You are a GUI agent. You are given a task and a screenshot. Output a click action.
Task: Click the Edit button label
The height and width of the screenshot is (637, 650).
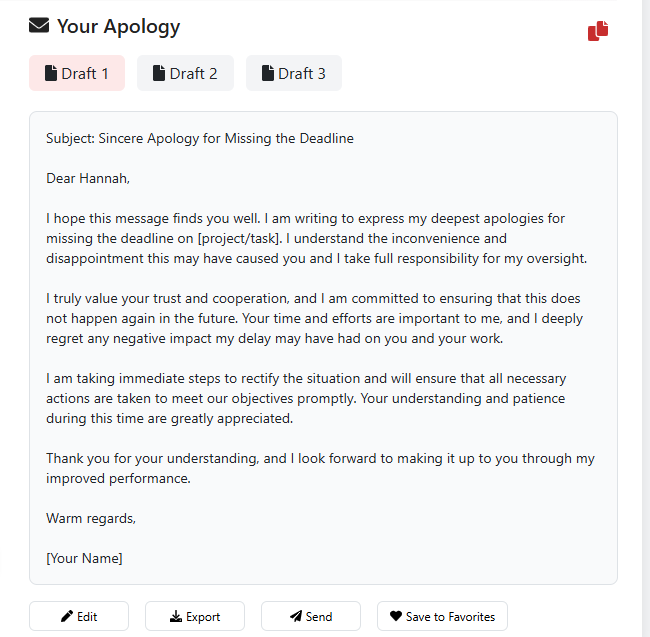pyautogui.click(x=87, y=617)
